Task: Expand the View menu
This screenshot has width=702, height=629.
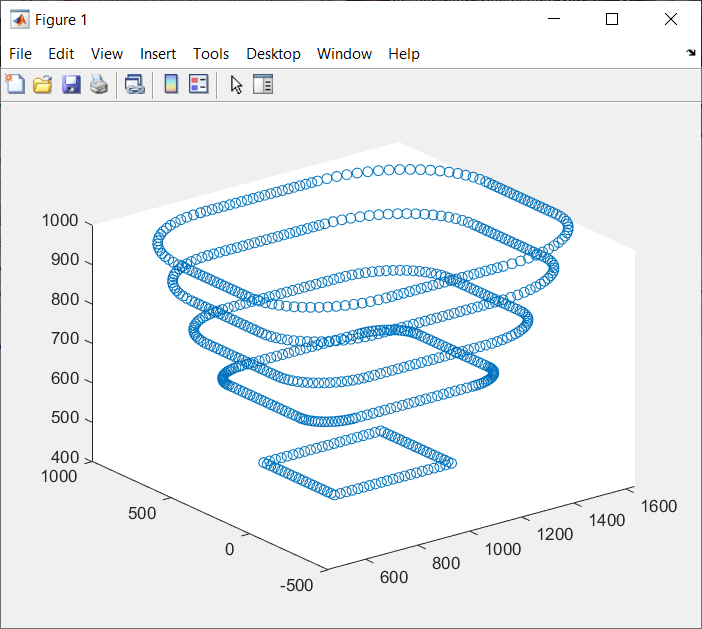Action: click(107, 54)
